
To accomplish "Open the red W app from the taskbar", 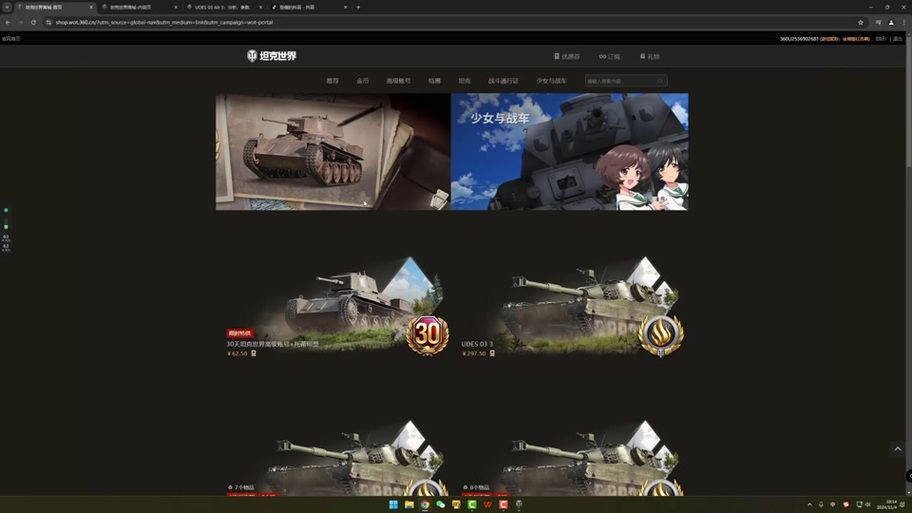I will 487,504.
